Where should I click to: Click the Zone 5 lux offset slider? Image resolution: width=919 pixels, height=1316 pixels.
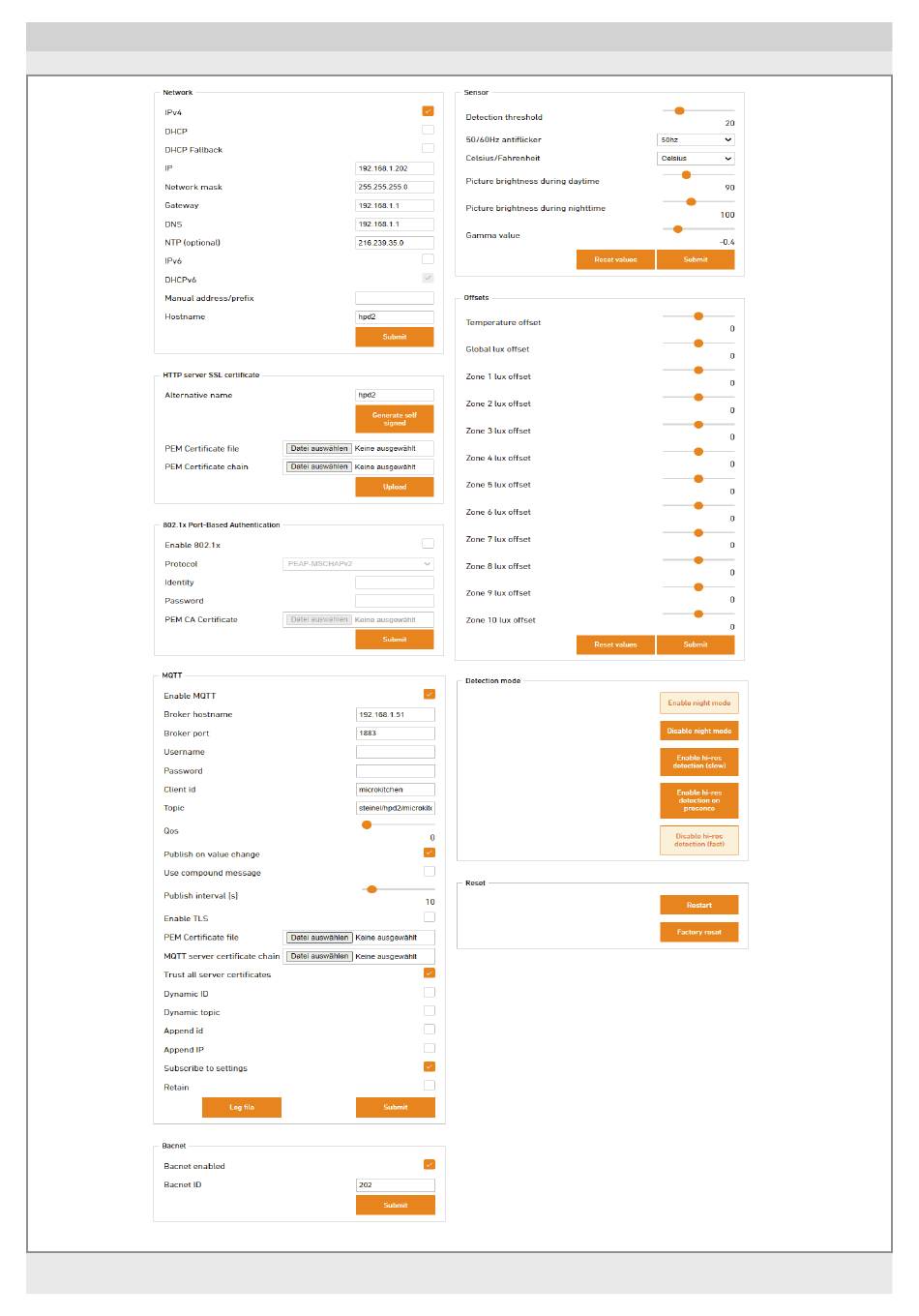tap(698, 479)
